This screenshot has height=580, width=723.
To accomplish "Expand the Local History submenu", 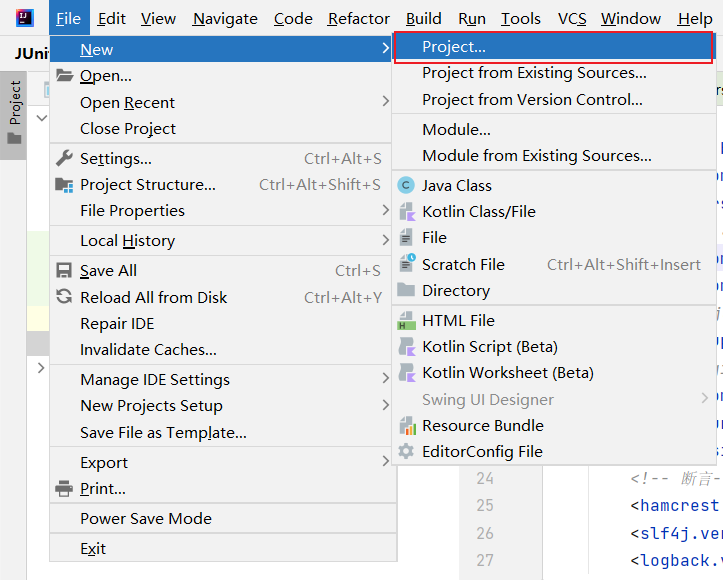I will (385, 241).
